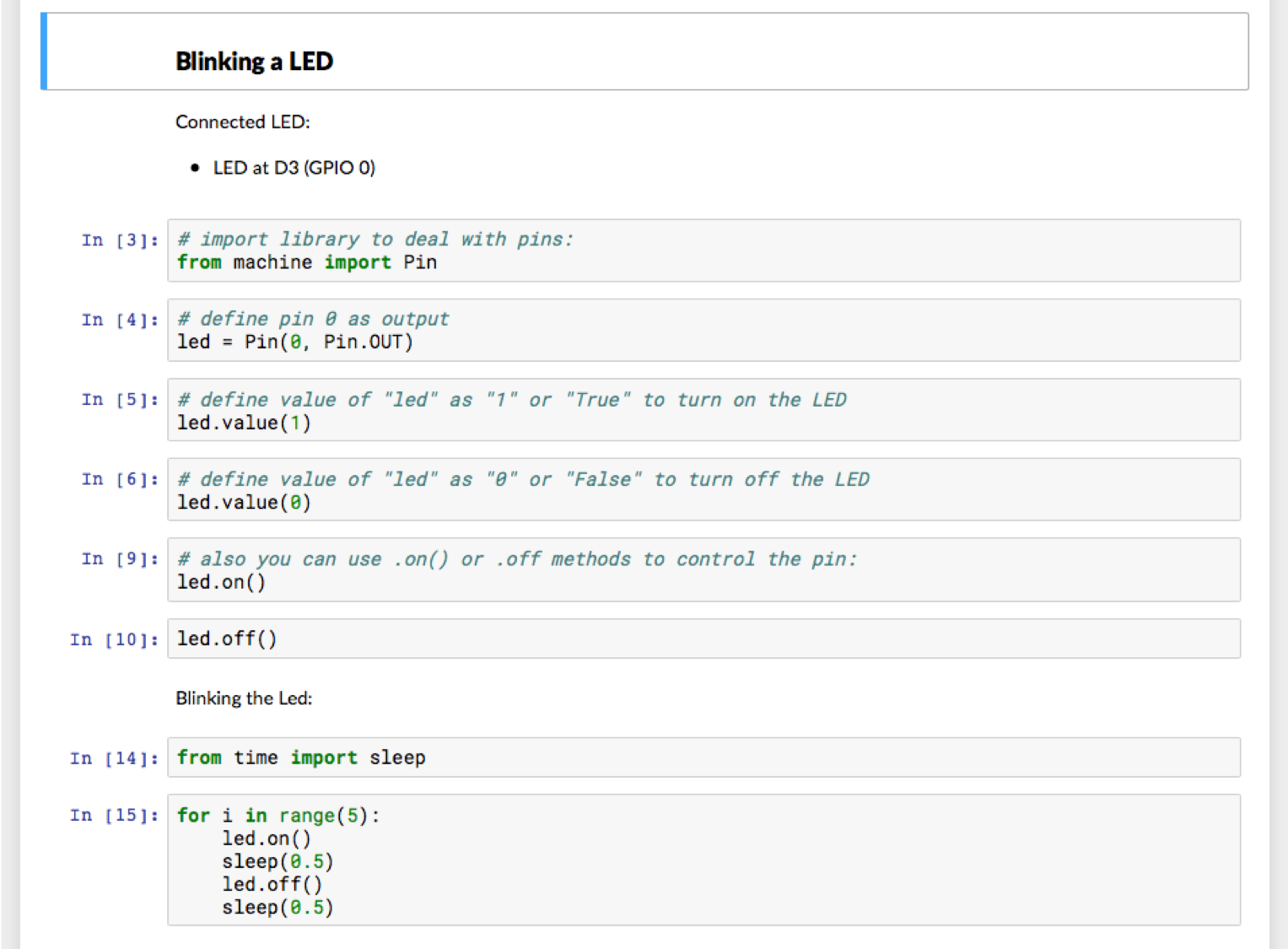
Task: Click the Blinking the Led markdown text
Action: click(x=244, y=698)
